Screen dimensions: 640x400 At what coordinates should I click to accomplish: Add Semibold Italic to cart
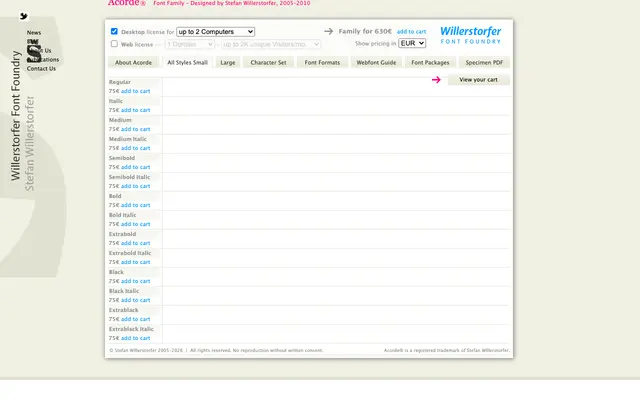pos(136,186)
